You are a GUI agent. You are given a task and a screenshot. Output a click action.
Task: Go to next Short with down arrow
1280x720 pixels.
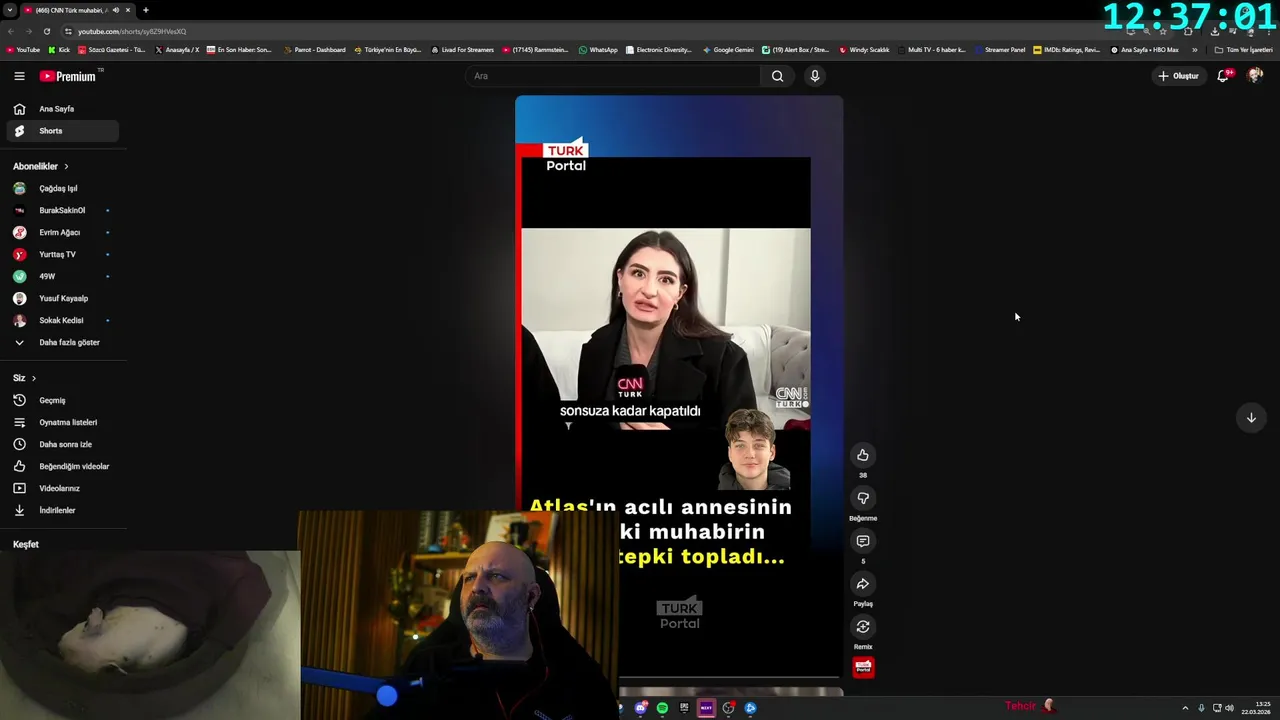pos(1251,418)
